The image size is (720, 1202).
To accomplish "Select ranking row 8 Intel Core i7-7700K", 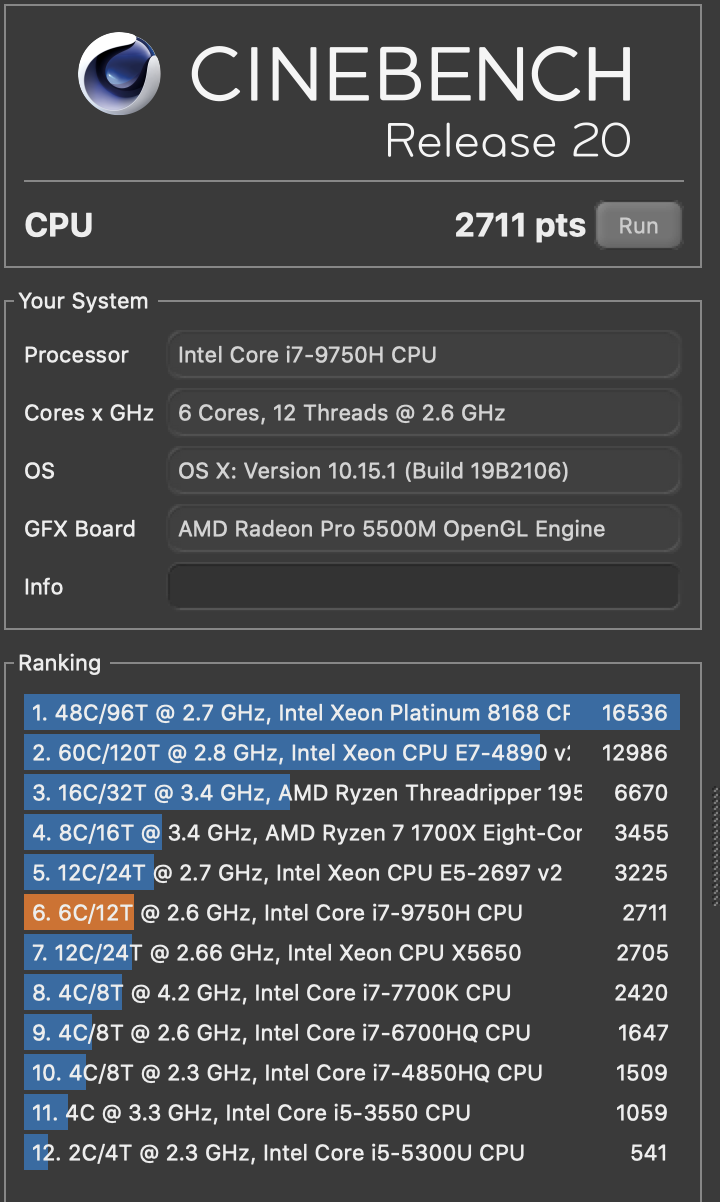I will coord(352,993).
